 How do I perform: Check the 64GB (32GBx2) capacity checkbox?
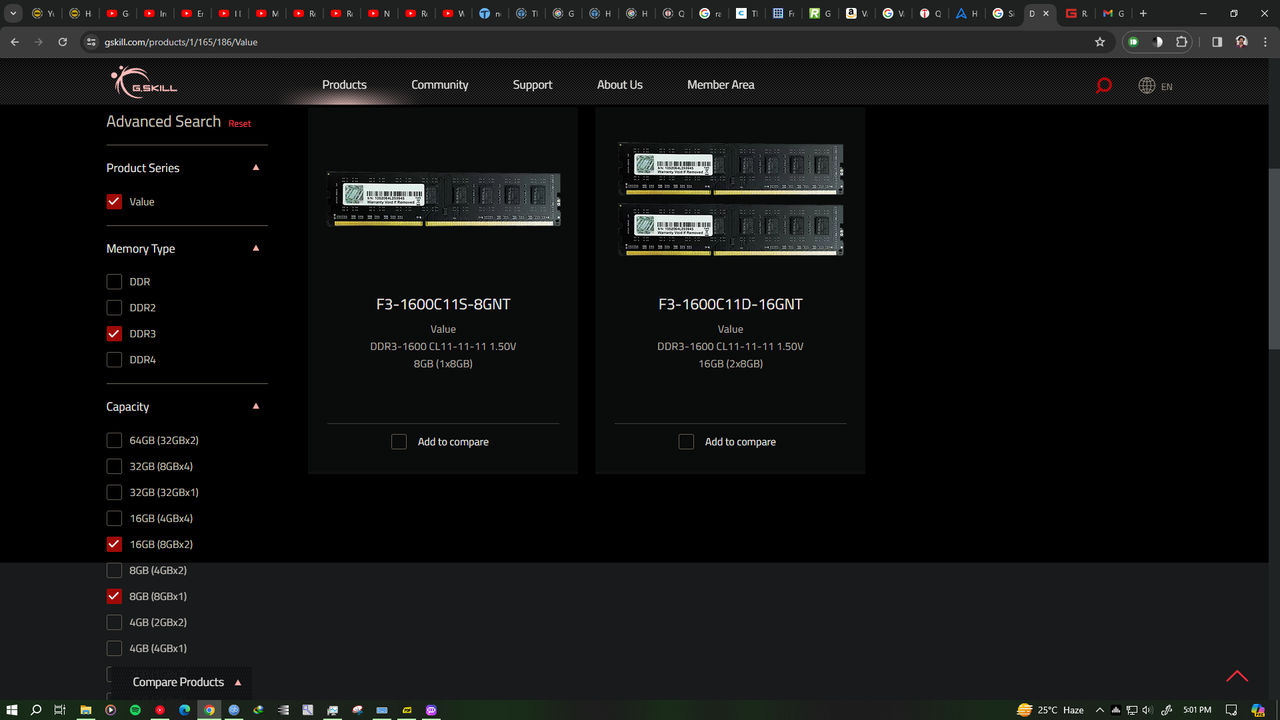point(114,440)
